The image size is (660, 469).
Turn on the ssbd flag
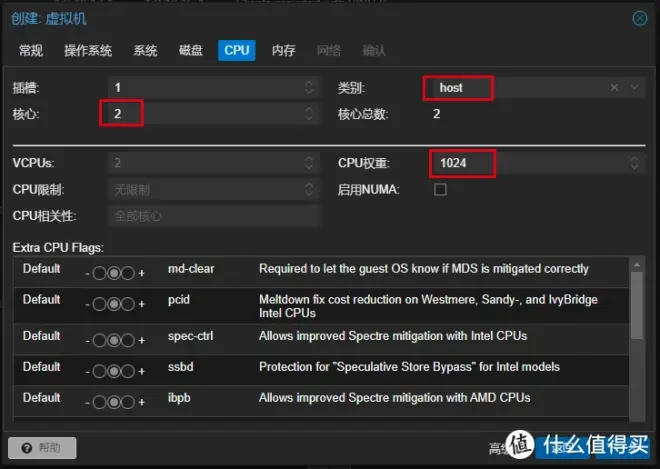[128, 371]
